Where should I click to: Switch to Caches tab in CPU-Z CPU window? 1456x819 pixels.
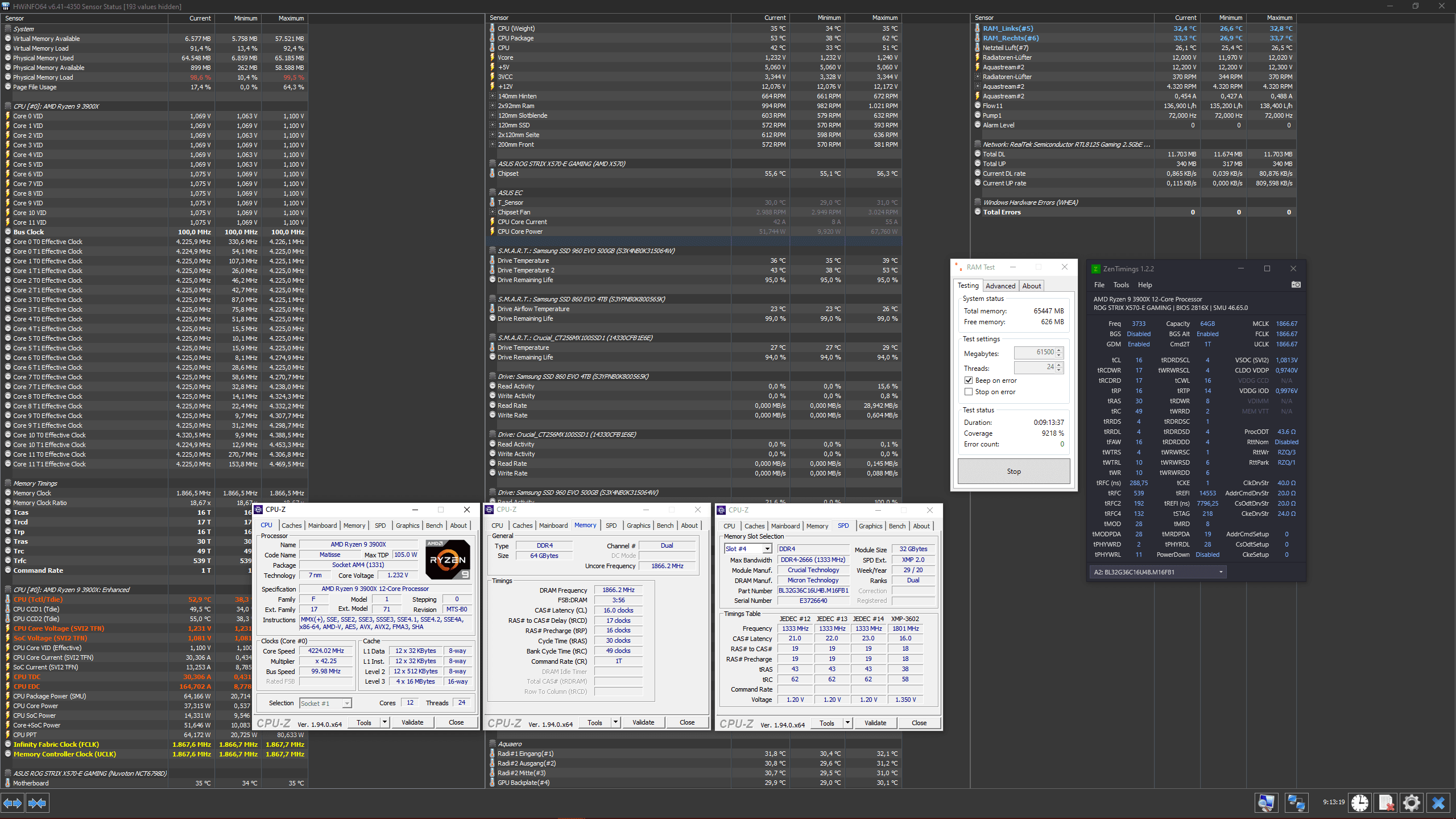(292, 526)
